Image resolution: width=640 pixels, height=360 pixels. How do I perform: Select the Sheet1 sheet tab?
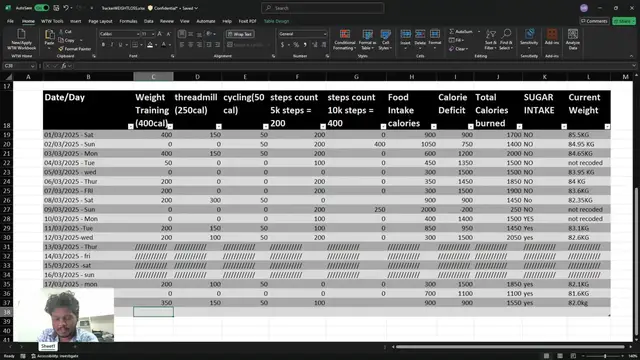point(48,346)
